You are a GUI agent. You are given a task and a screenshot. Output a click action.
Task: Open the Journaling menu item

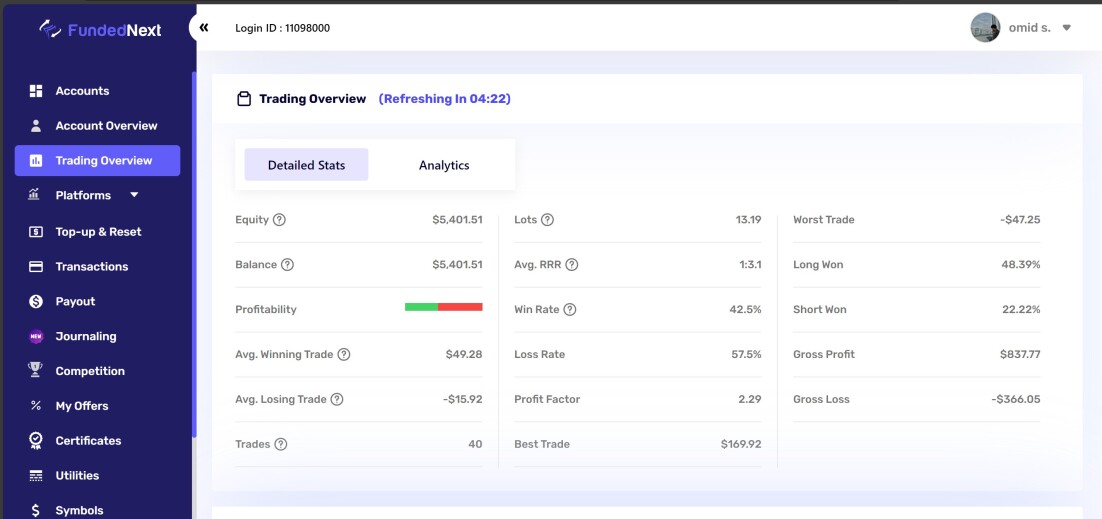86,337
